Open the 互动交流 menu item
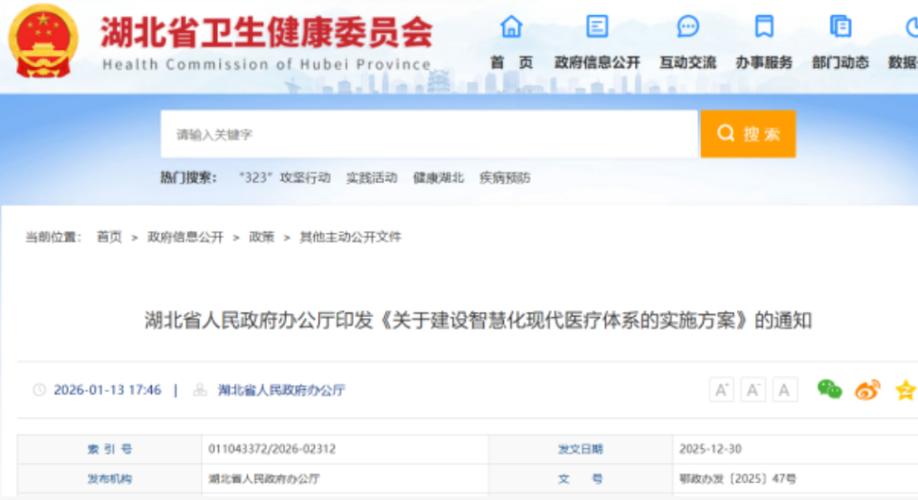Screen dimensions: 918x500 (688, 62)
